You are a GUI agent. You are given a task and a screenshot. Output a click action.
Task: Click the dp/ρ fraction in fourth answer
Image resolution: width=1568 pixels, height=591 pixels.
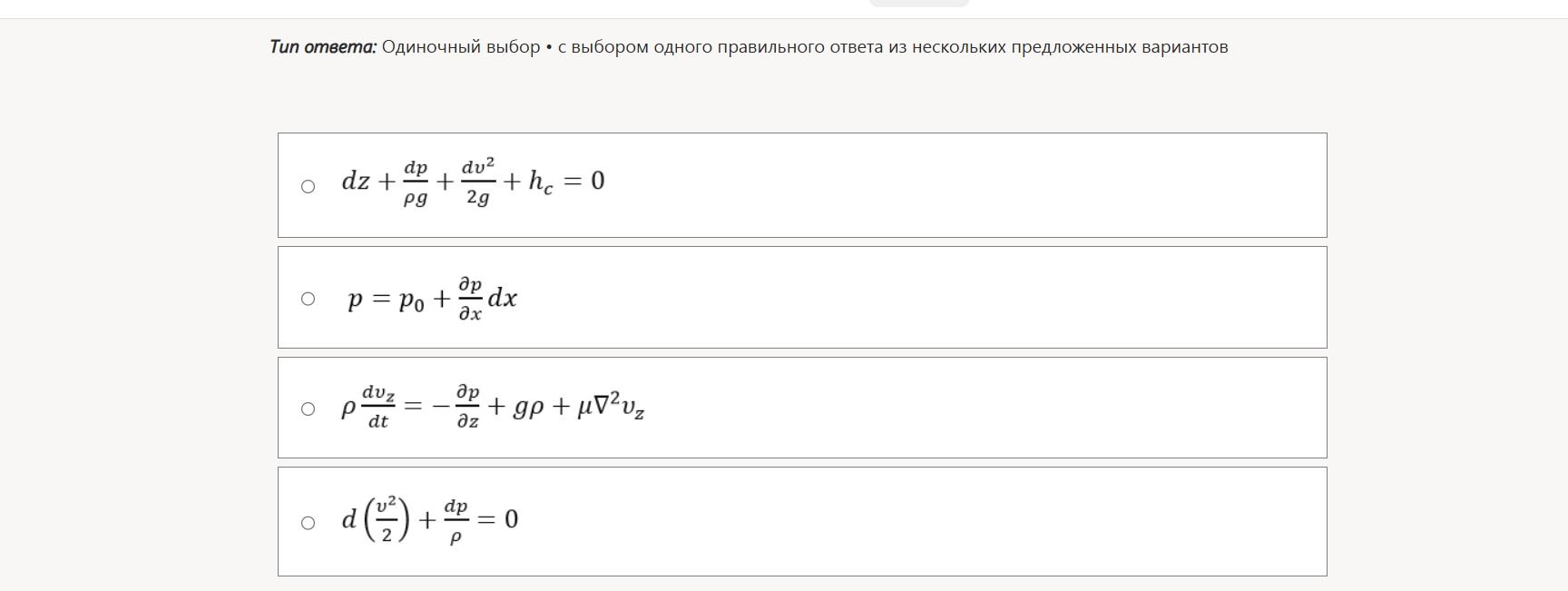(456, 520)
